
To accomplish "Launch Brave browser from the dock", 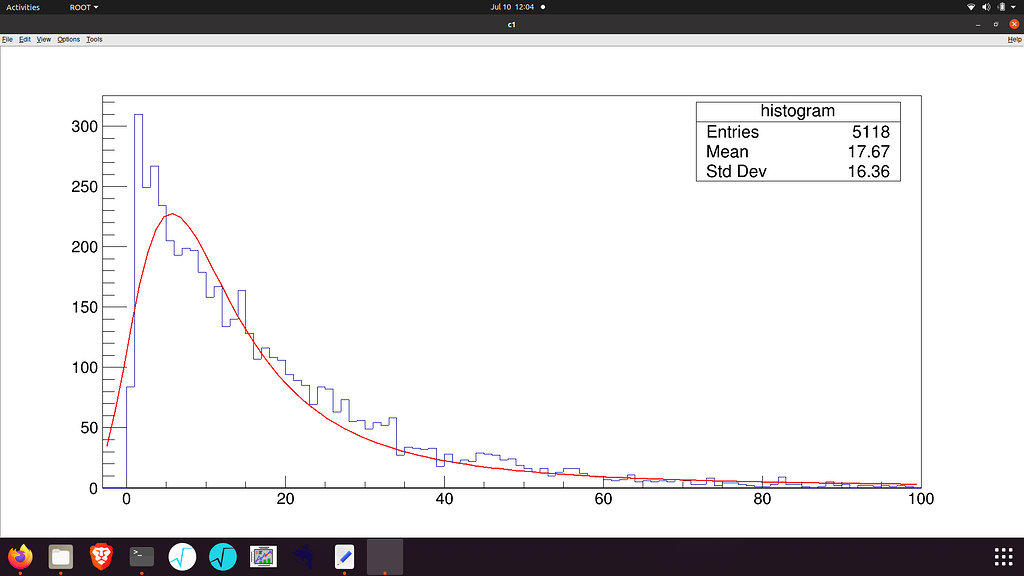I will (100, 556).
